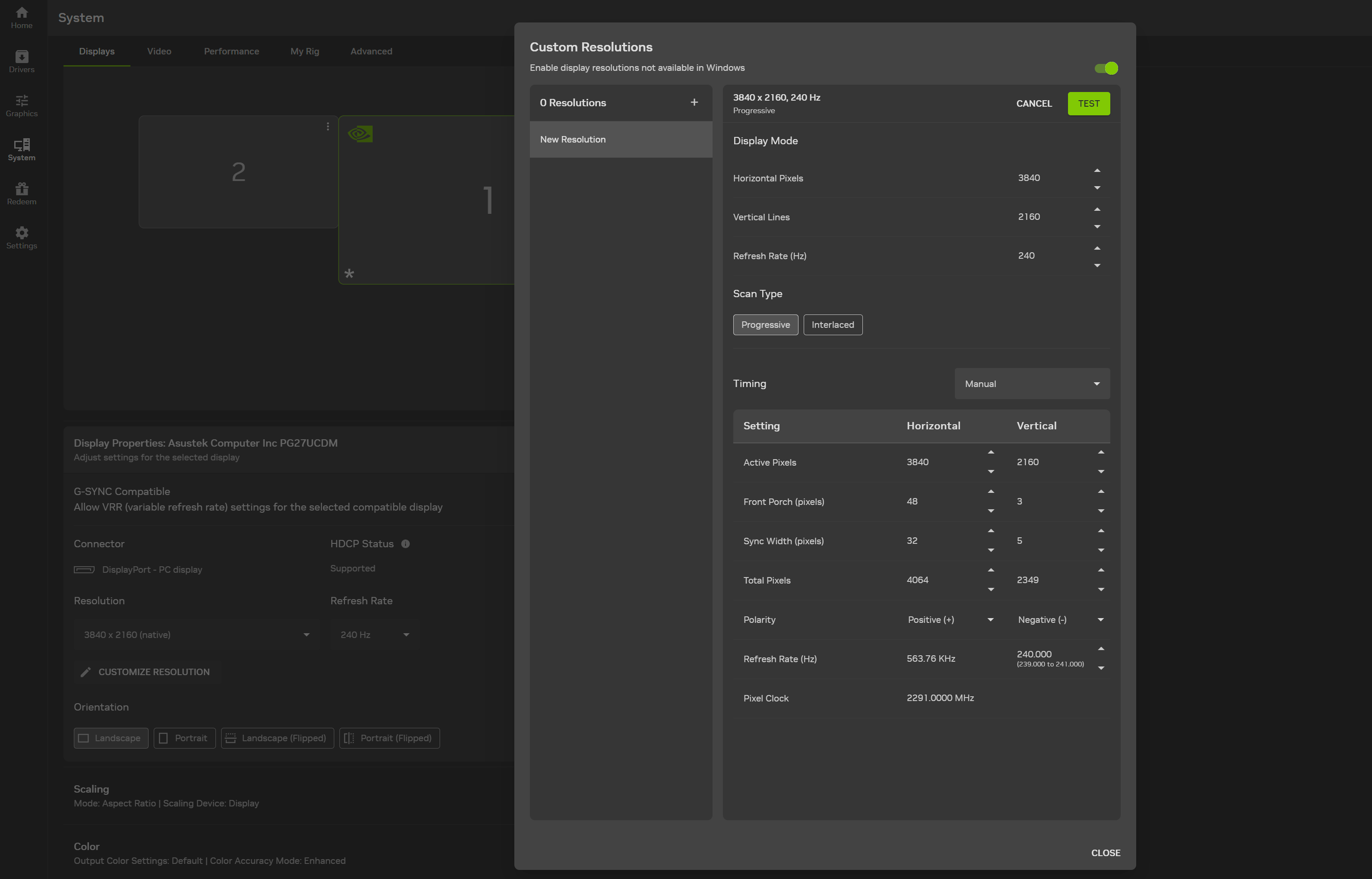Select New Resolution list entry
Screen dimensions: 1372x879
(x=621, y=139)
